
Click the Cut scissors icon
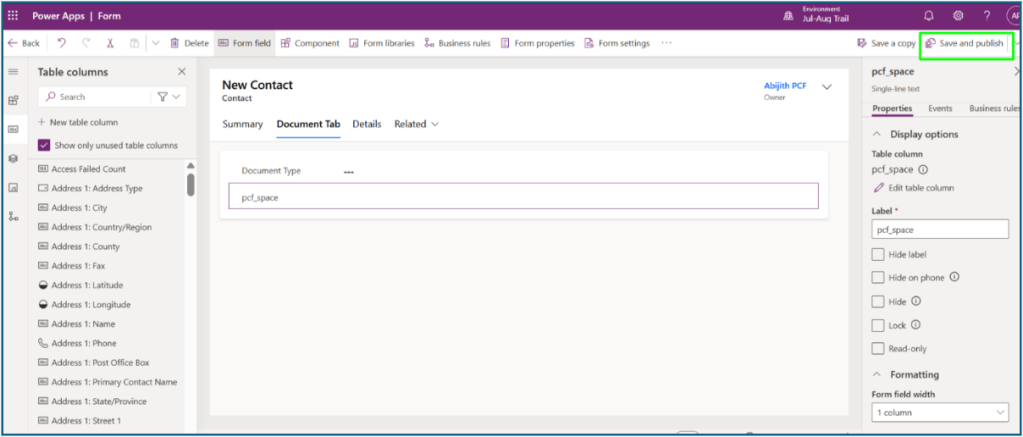pos(110,43)
